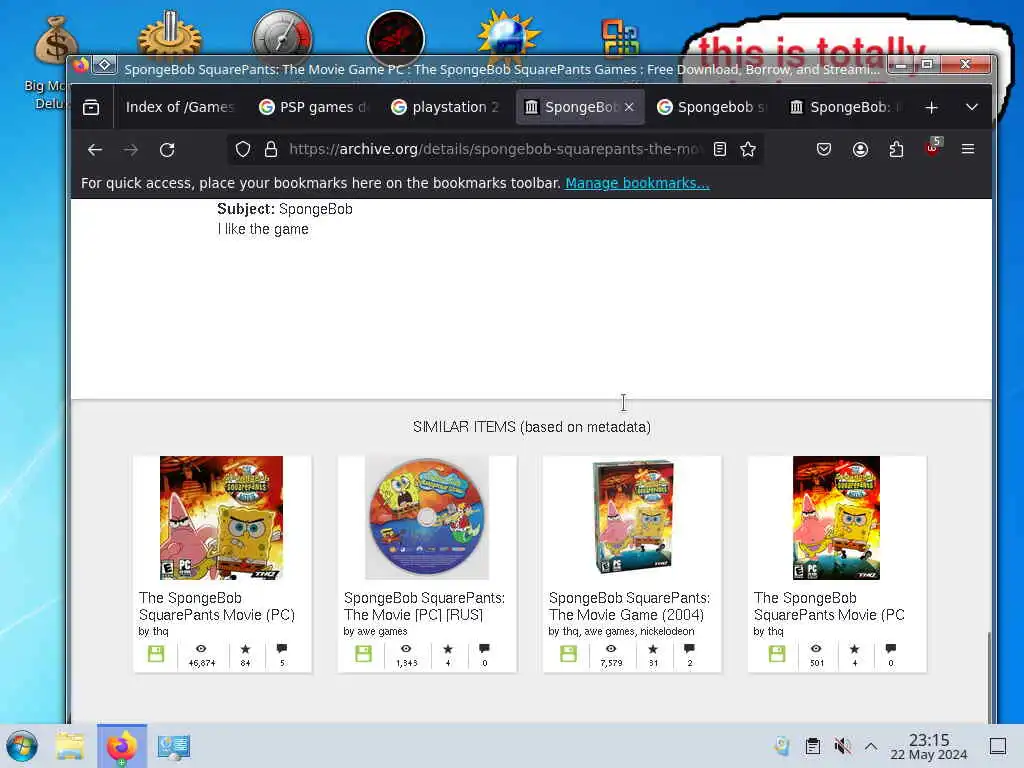Bookmark this page with the star icon
Screen dimensions: 1024x768
(x=748, y=150)
